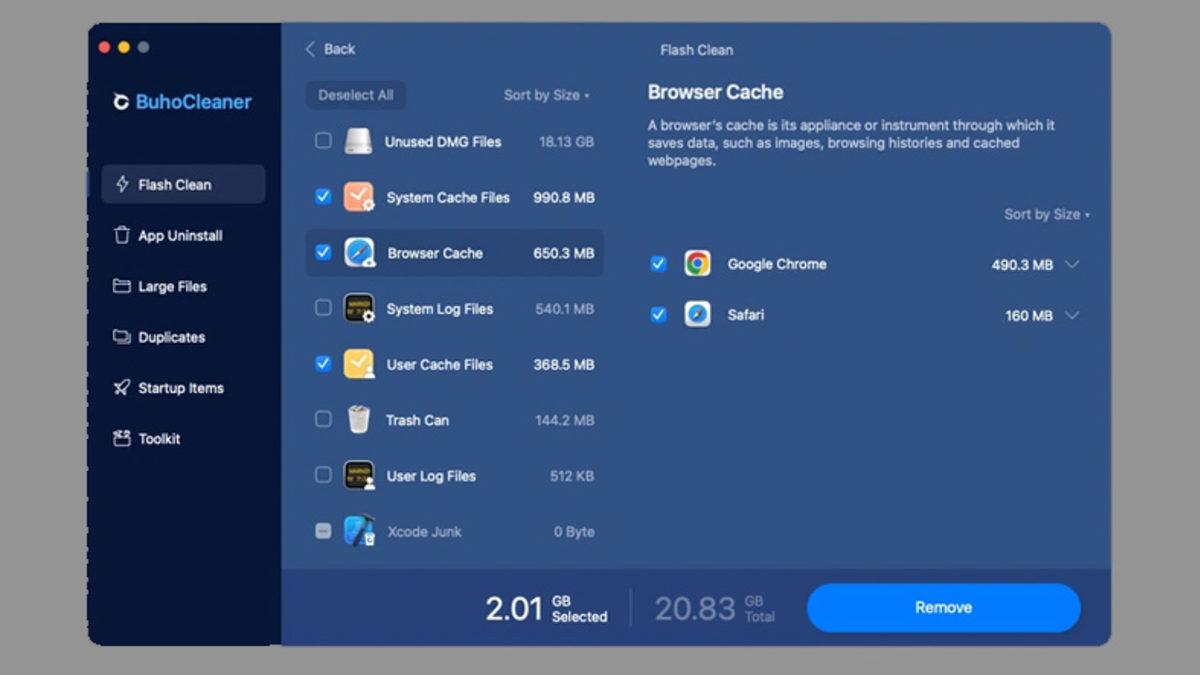
Task: Click the Safari icon in Browser Cache list
Action: [697, 314]
